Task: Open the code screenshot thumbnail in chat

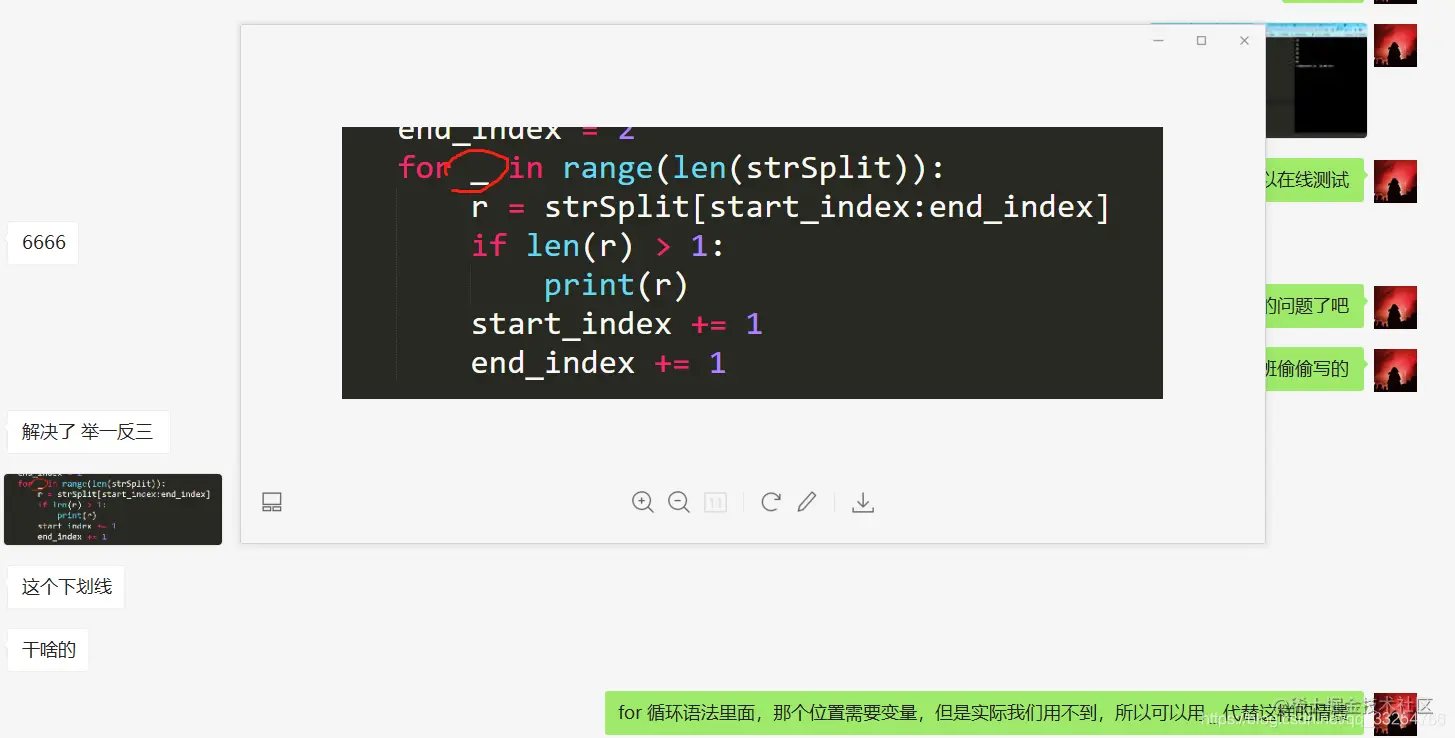Action: click(x=113, y=509)
